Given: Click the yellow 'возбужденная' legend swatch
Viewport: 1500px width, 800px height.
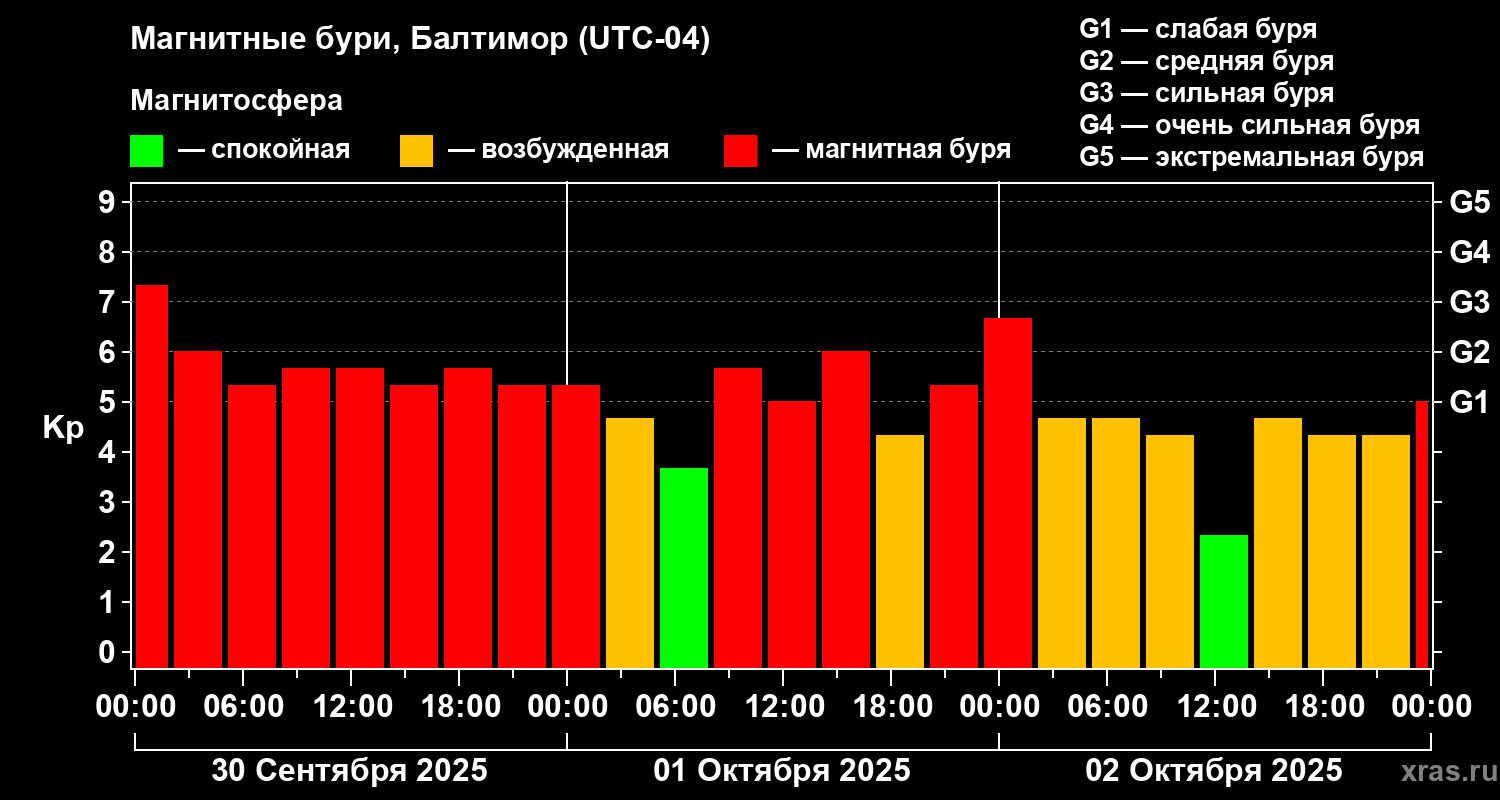Looking at the screenshot, I should coord(416,151).
